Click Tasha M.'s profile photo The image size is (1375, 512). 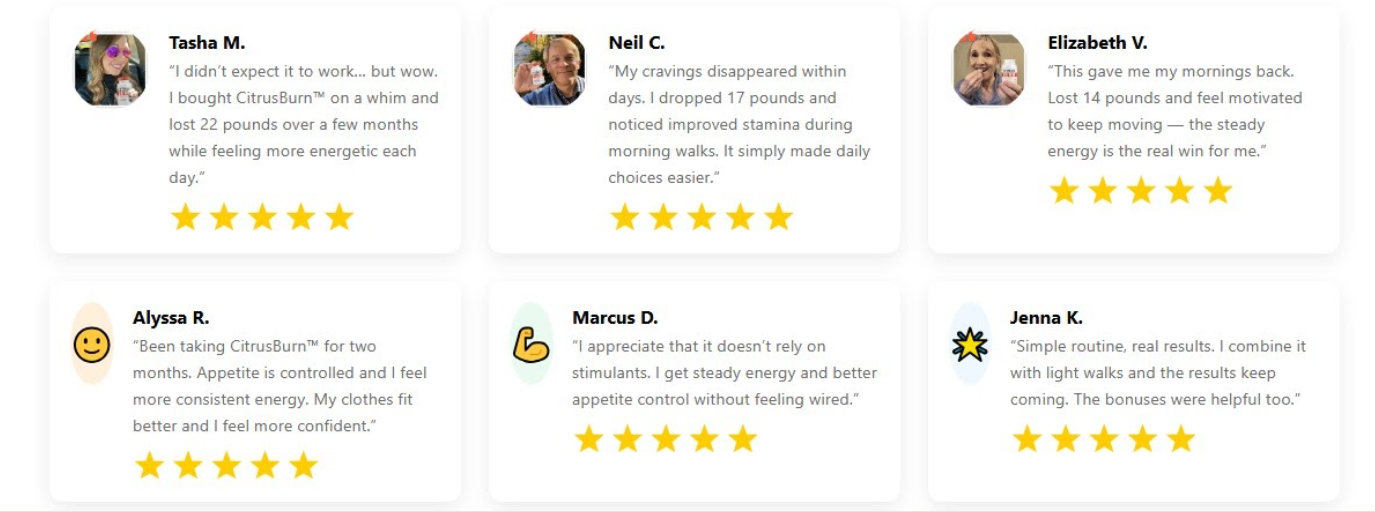[x=110, y=69]
